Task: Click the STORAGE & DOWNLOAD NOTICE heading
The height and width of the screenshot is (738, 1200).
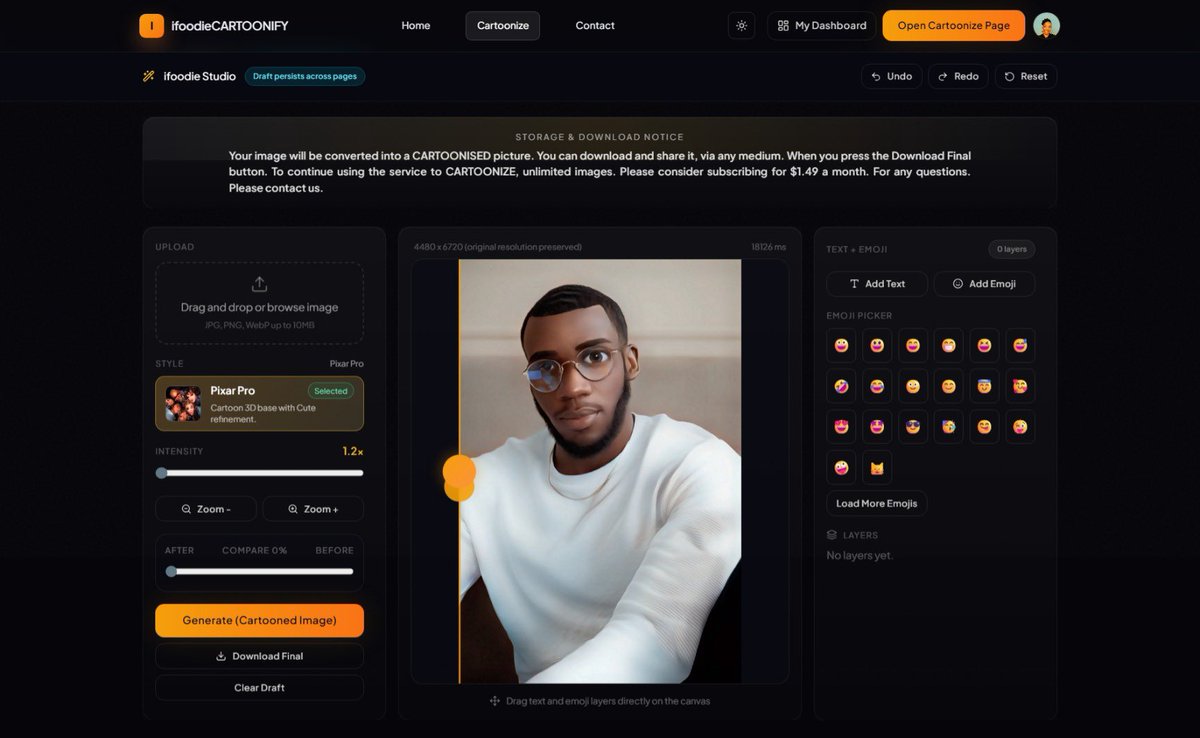Action: coord(600,137)
